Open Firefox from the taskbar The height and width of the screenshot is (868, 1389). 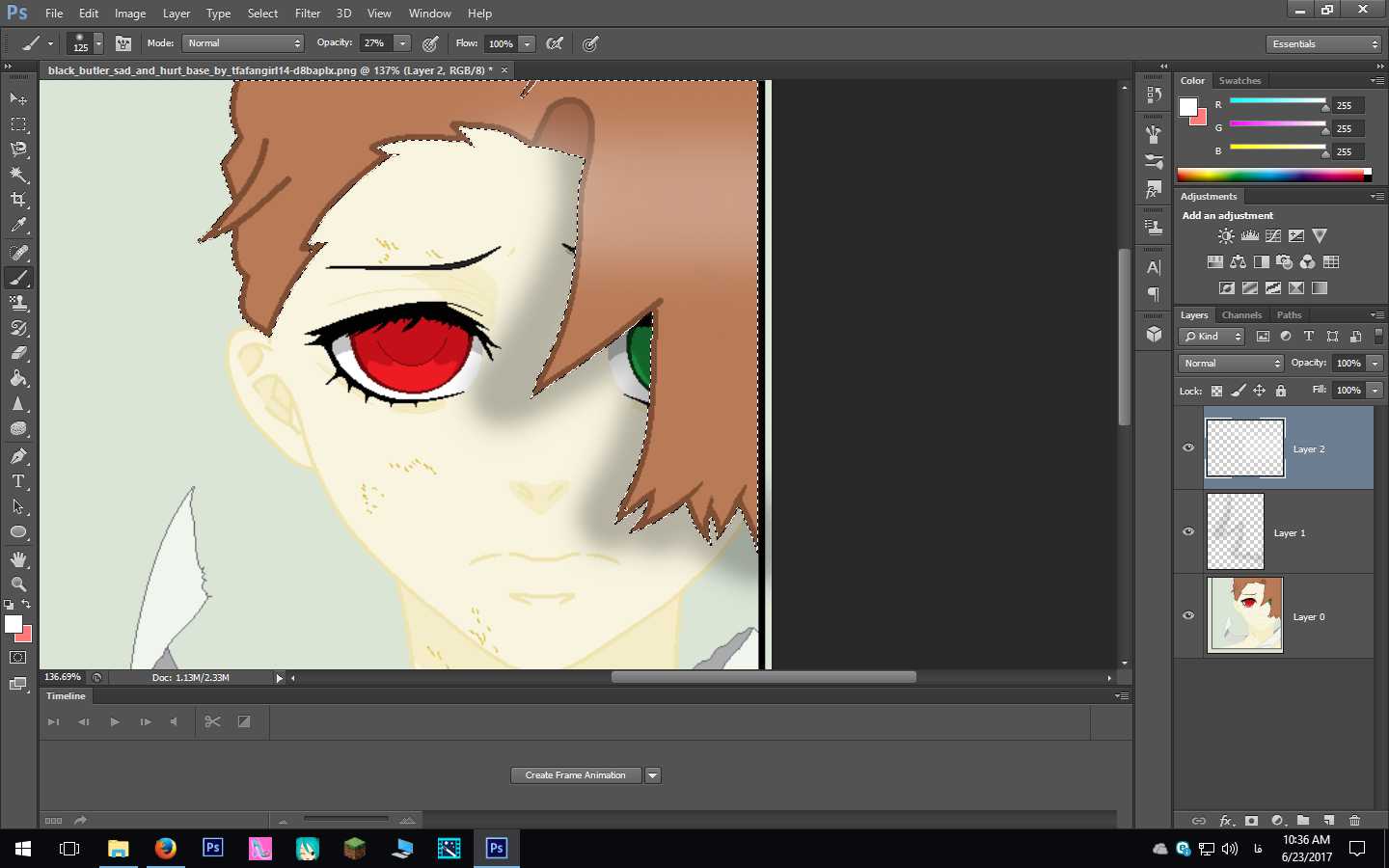166,848
